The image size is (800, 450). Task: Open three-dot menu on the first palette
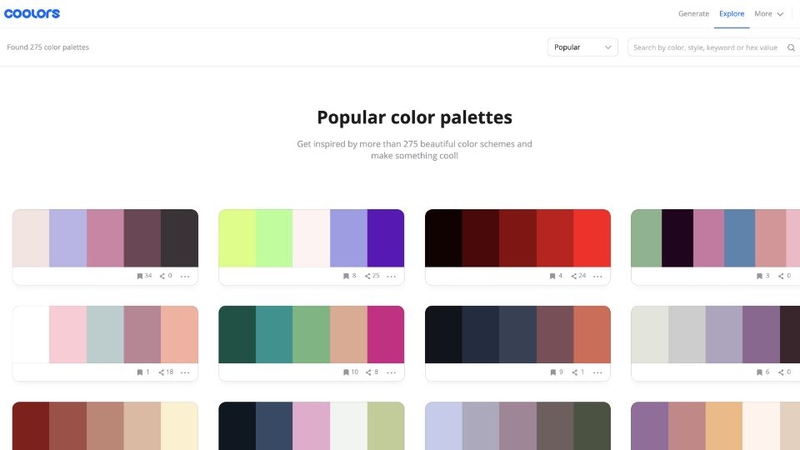coord(185,275)
